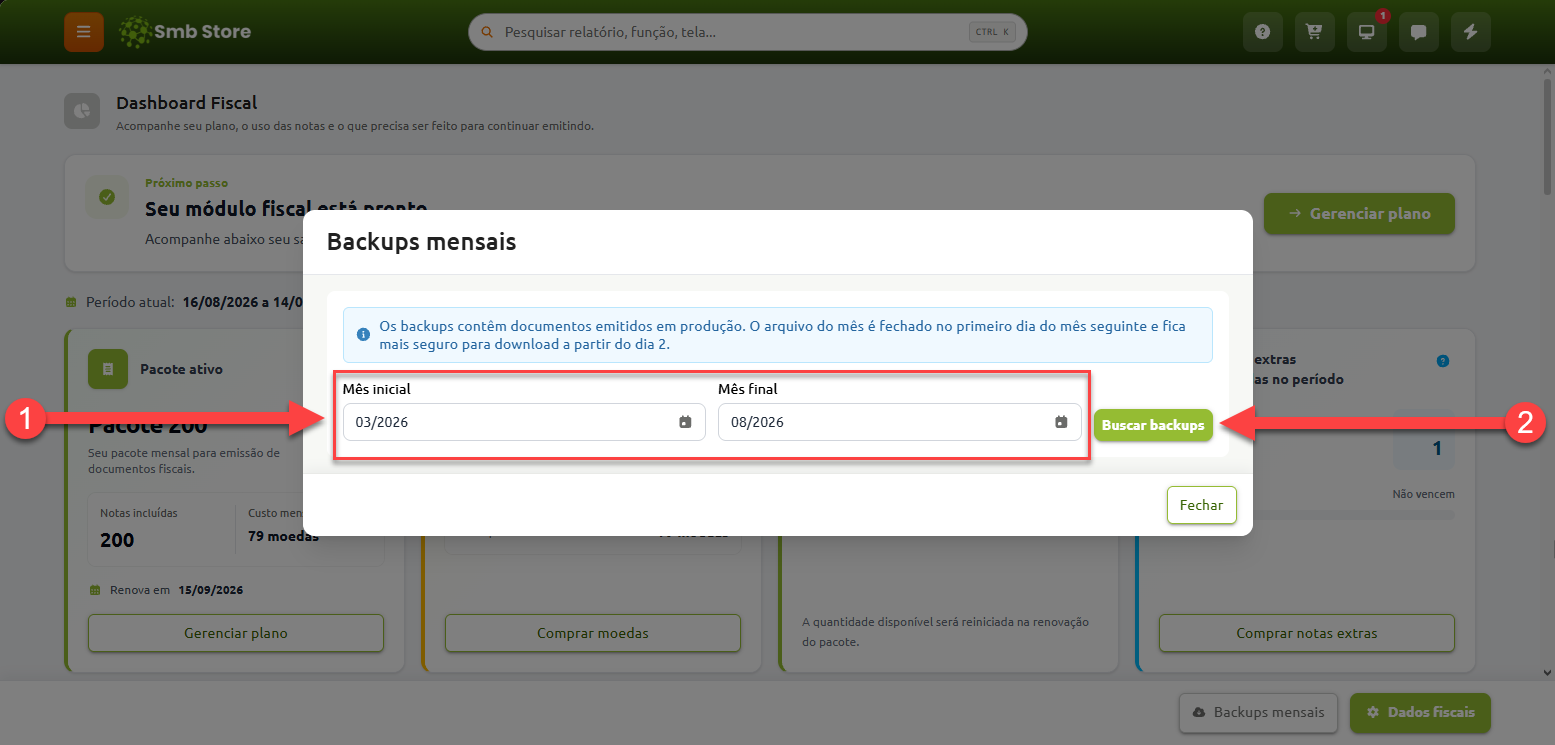This screenshot has width=1555, height=745.
Task: Click Comprar moedas button
Action: (593, 633)
